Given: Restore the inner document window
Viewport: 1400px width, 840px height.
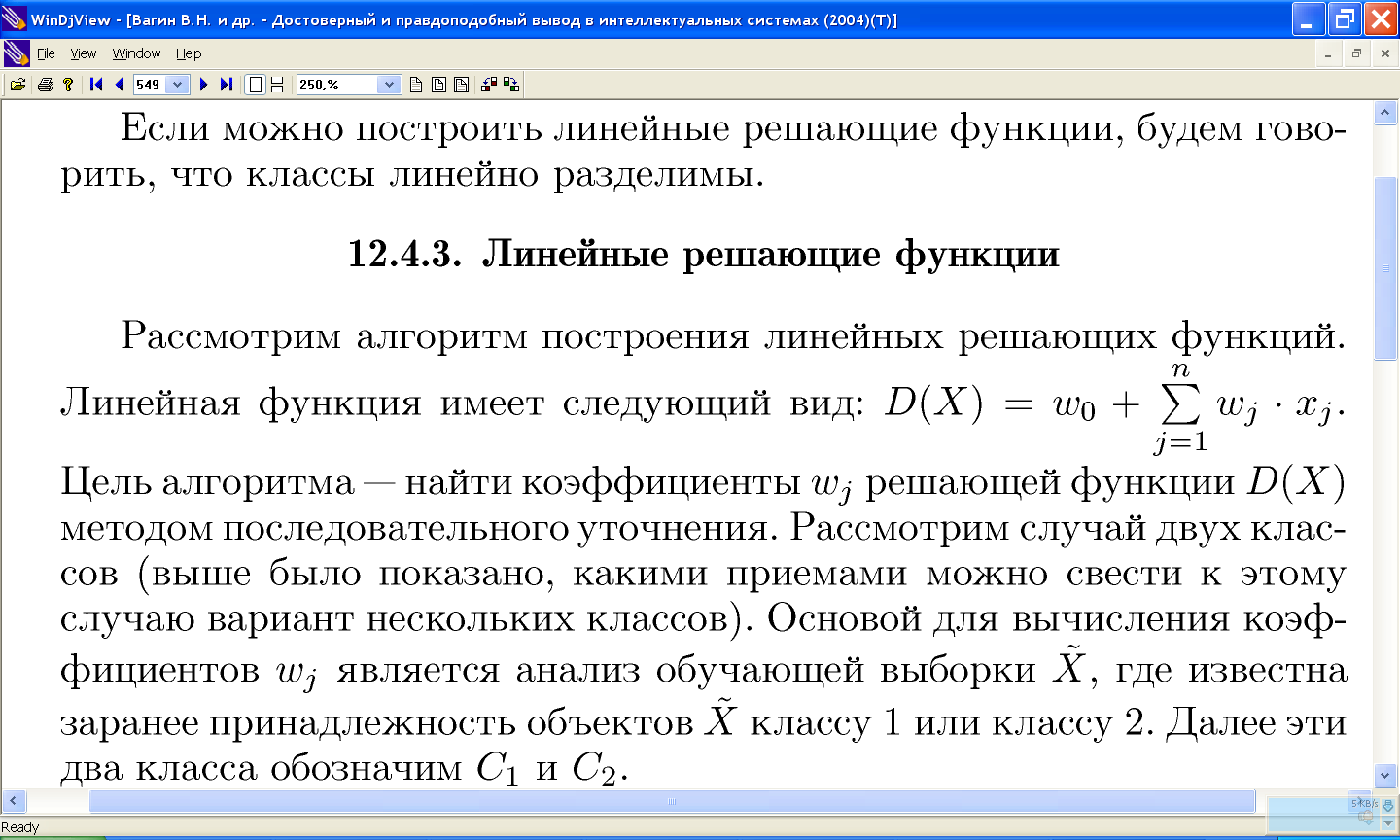Looking at the screenshot, I should click(1356, 54).
